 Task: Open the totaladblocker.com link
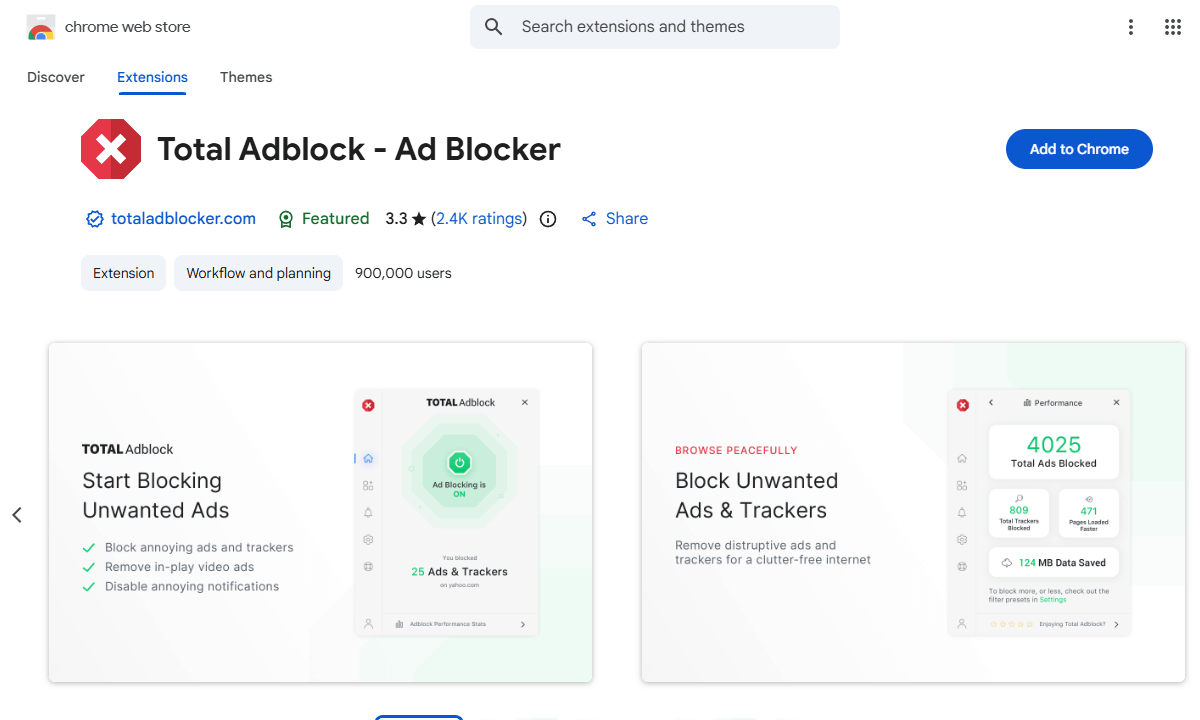(x=183, y=218)
